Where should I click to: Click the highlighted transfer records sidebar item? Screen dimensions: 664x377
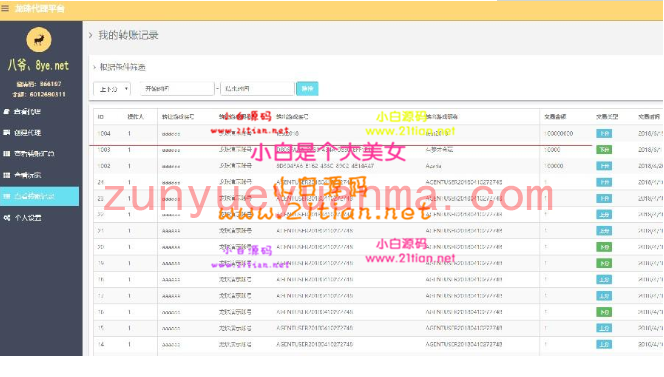click(40, 196)
